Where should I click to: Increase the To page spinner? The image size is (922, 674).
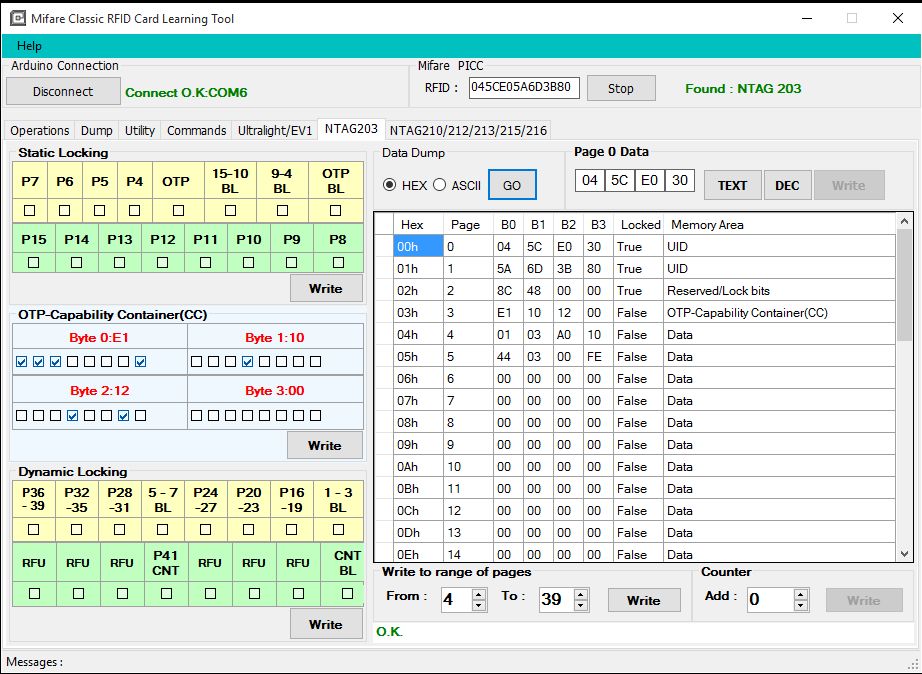tap(581, 594)
